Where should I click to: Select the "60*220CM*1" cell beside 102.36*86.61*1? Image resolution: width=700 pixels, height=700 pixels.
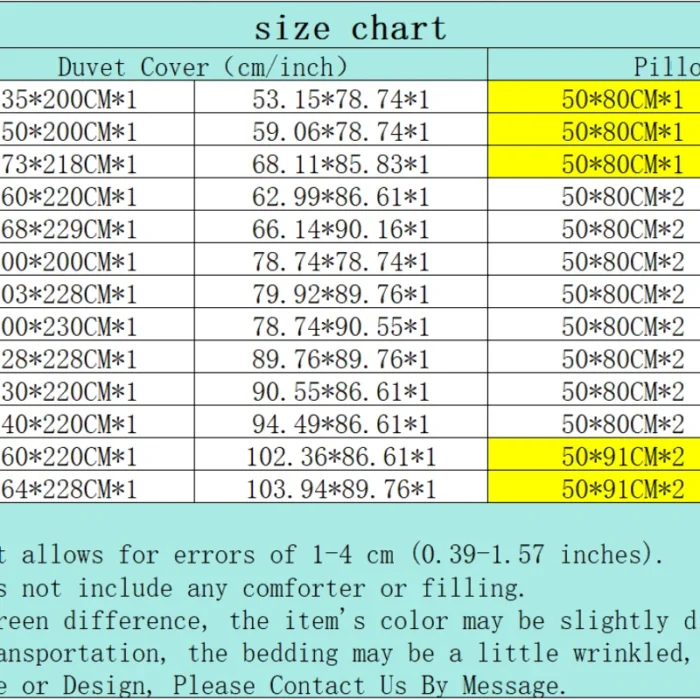click(97, 454)
